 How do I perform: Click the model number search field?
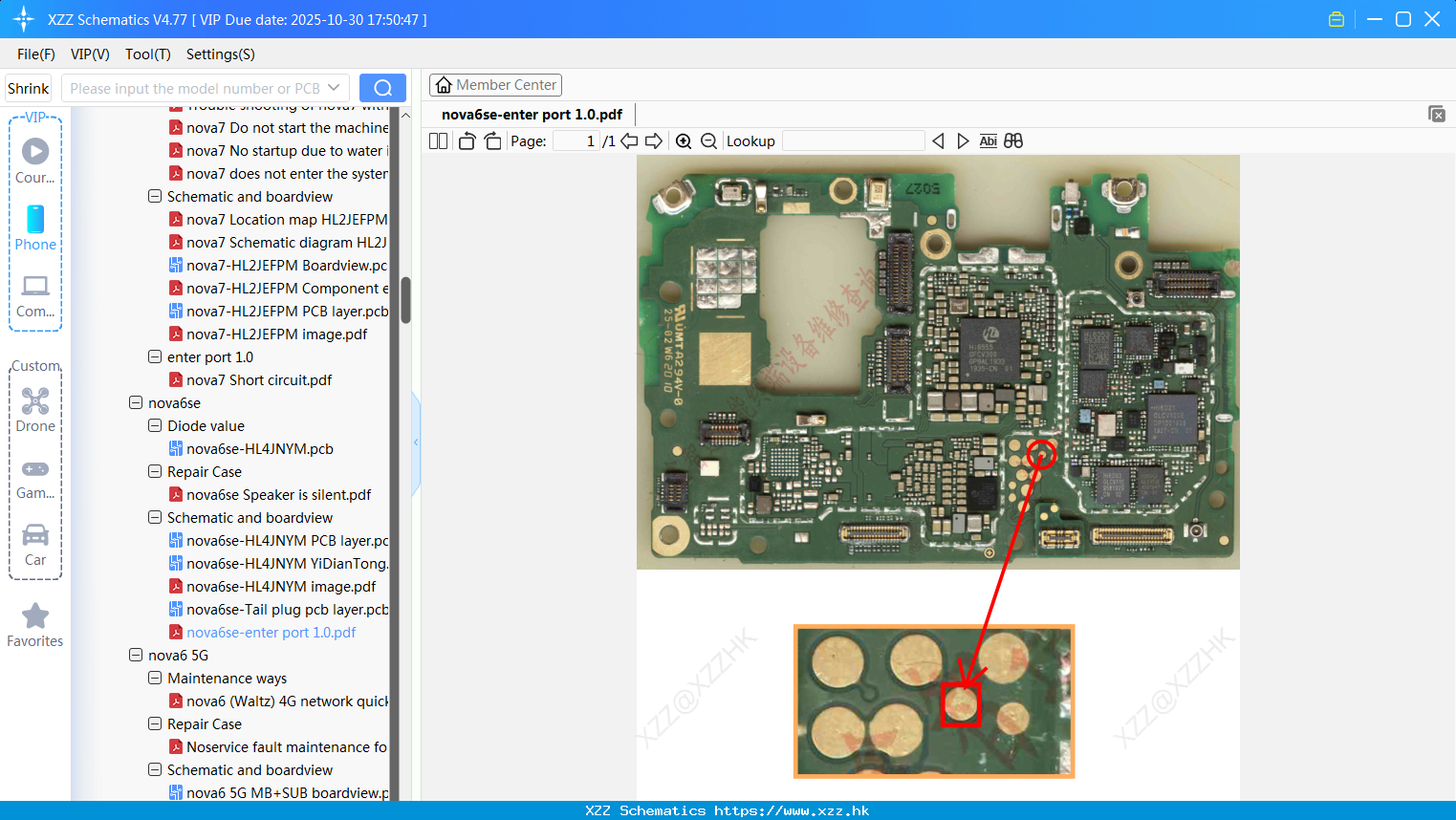[x=196, y=88]
